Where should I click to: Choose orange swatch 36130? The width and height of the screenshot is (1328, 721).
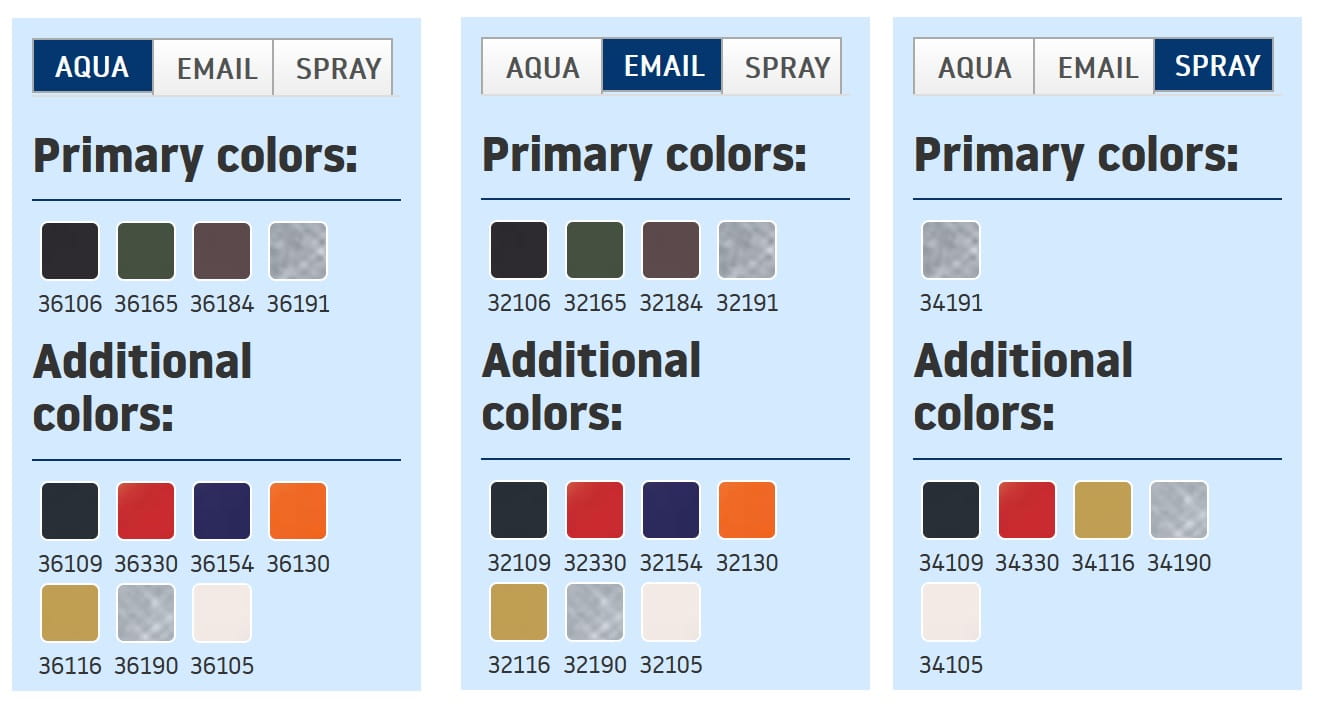(298, 511)
